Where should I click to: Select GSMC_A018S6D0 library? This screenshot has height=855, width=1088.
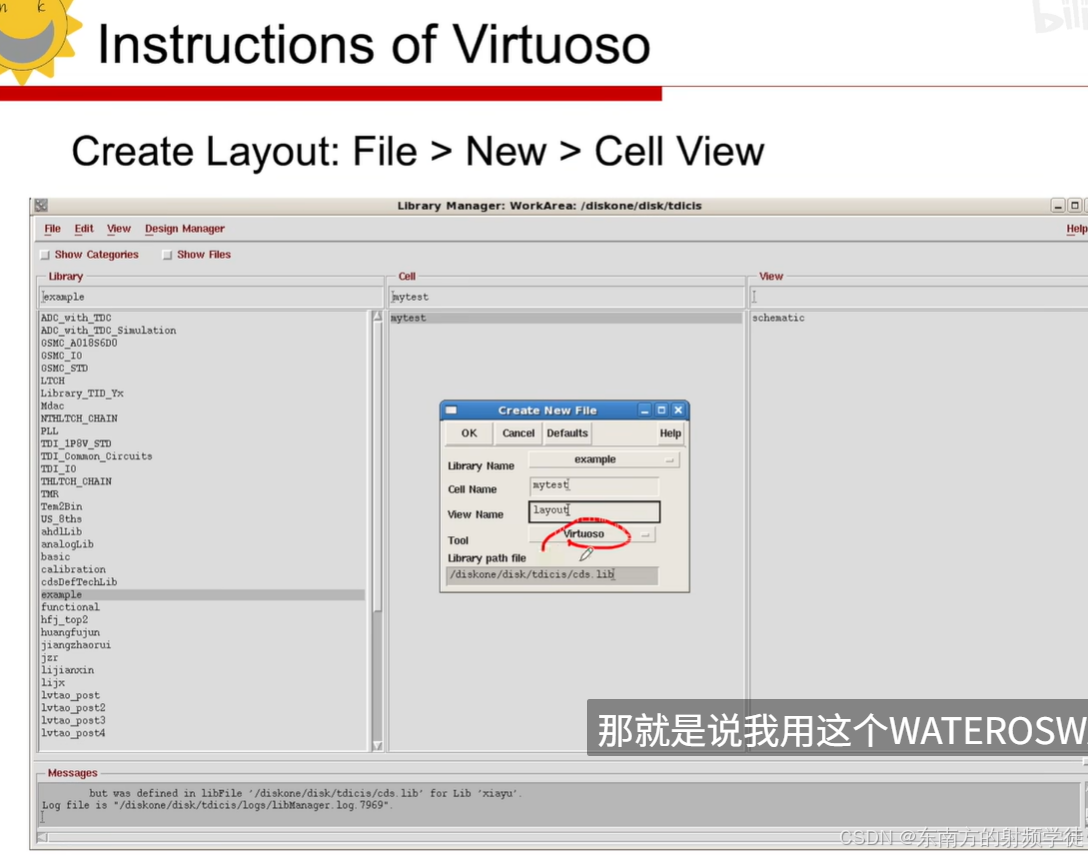pyautogui.click(x=79, y=343)
